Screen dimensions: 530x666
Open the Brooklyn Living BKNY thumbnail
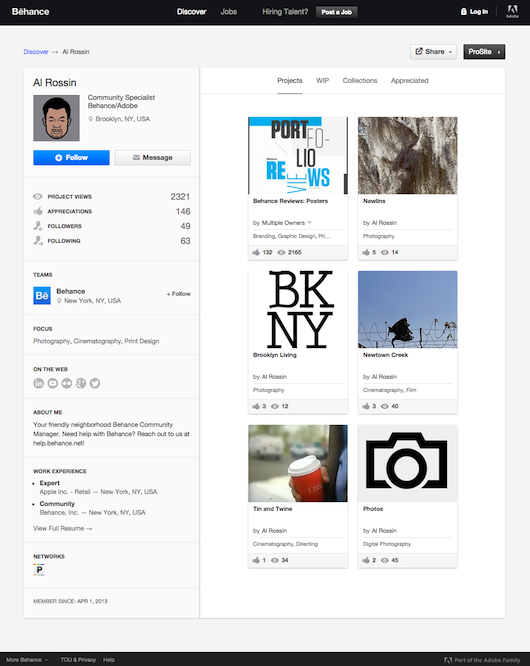[x=298, y=310]
